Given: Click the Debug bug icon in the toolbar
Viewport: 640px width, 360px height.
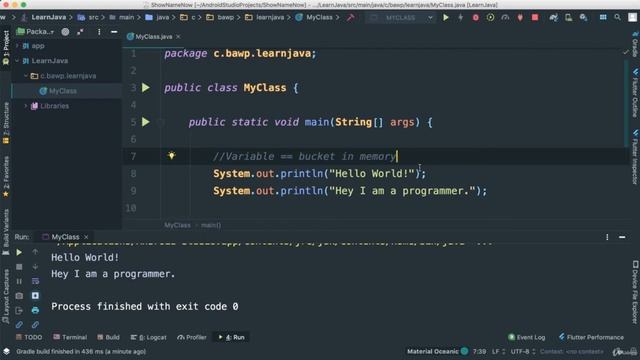Looking at the screenshot, I should (x=476, y=18).
